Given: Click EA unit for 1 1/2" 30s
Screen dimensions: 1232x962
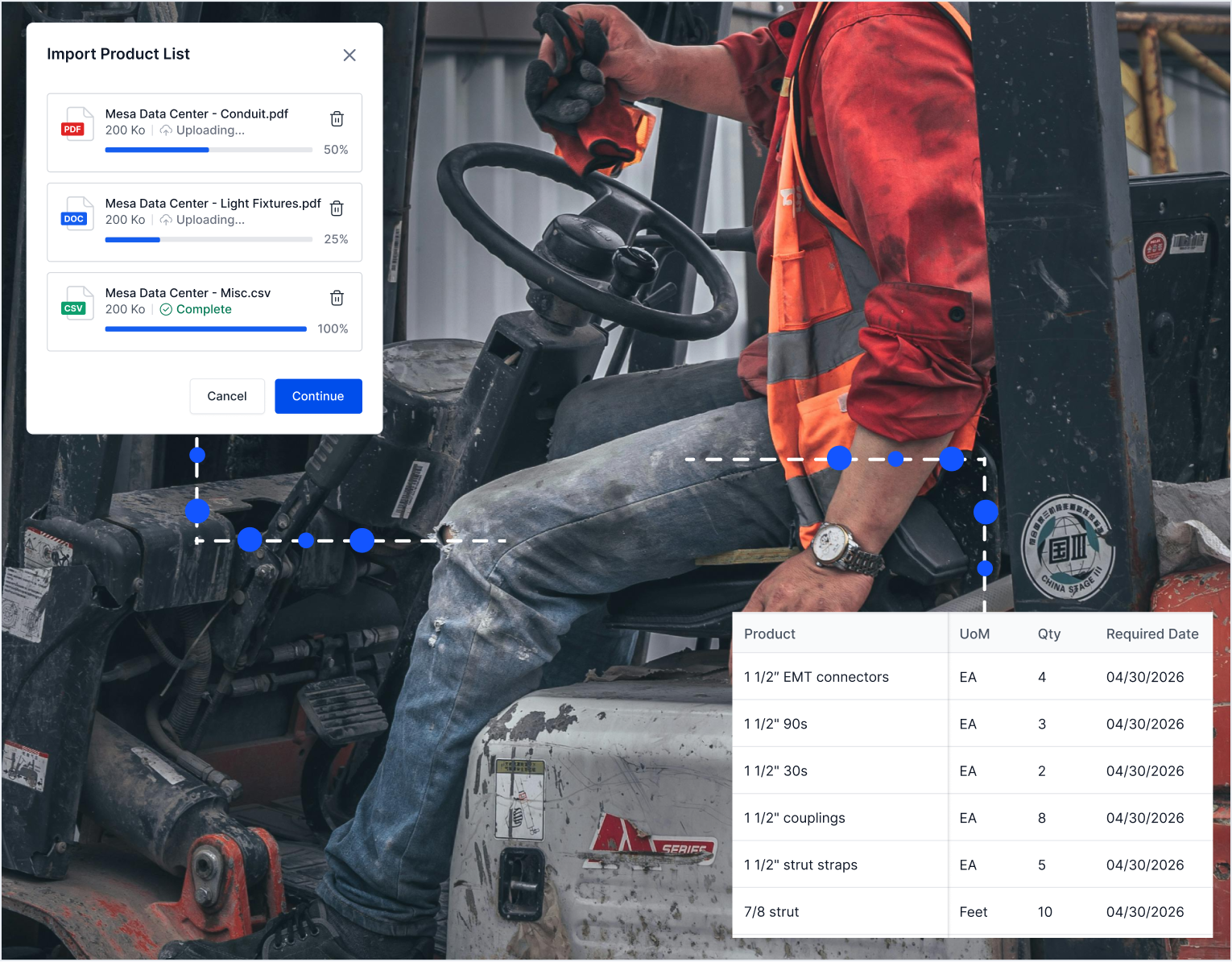Looking at the screenshot, I should (967, 770).
